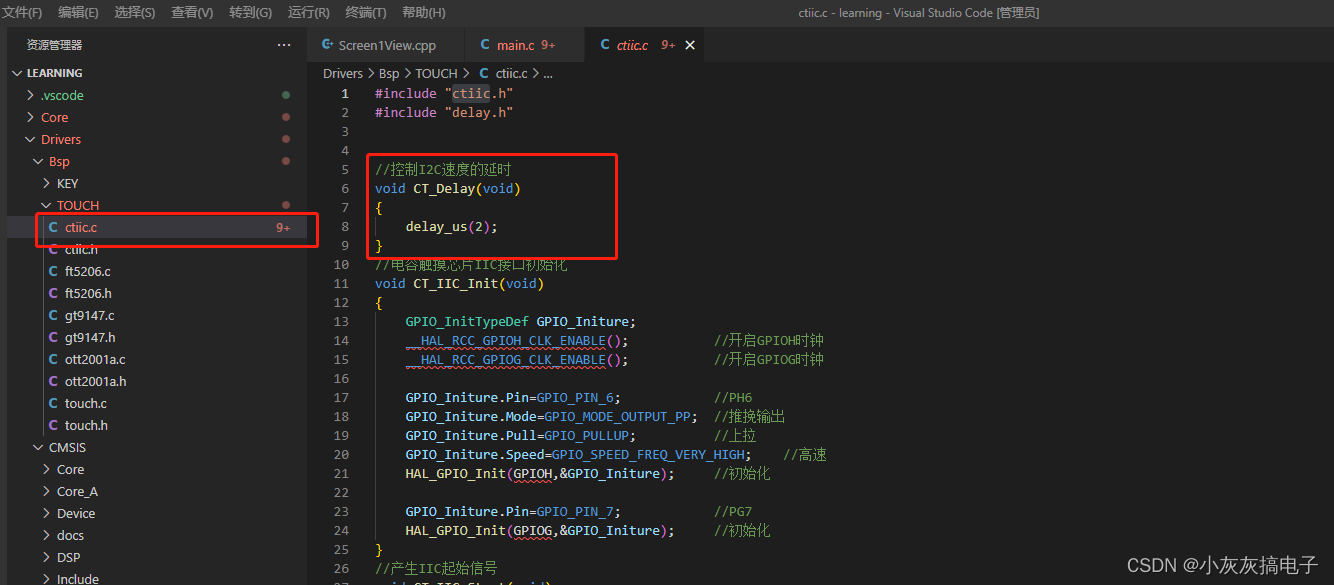Open the 文件(F) menu
The height and width of the screenshot is (585, 1334).
(x=22, y=13)
